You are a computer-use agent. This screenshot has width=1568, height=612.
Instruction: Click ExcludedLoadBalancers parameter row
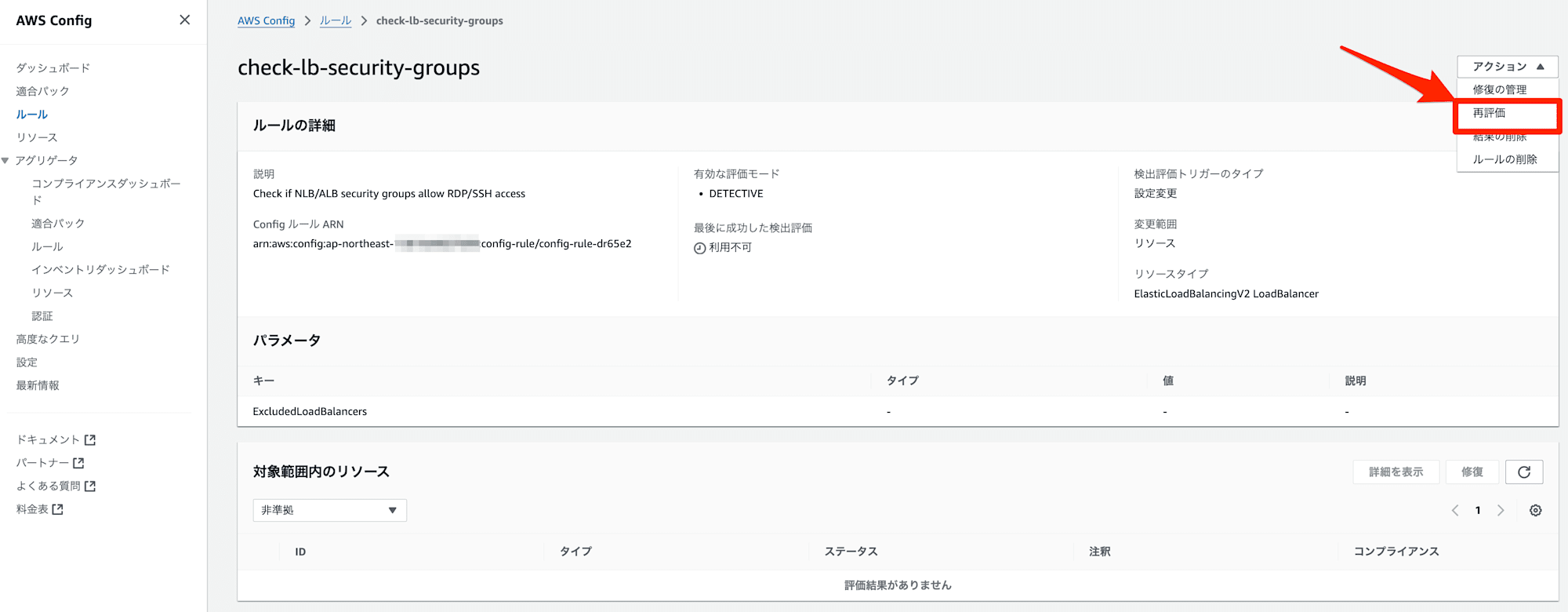click(x=898, y=411)
